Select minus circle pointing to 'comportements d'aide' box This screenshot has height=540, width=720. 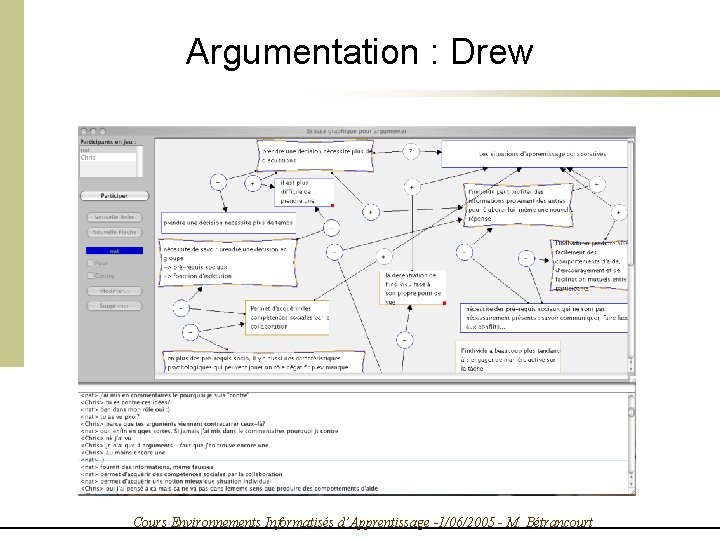(526, 258)
